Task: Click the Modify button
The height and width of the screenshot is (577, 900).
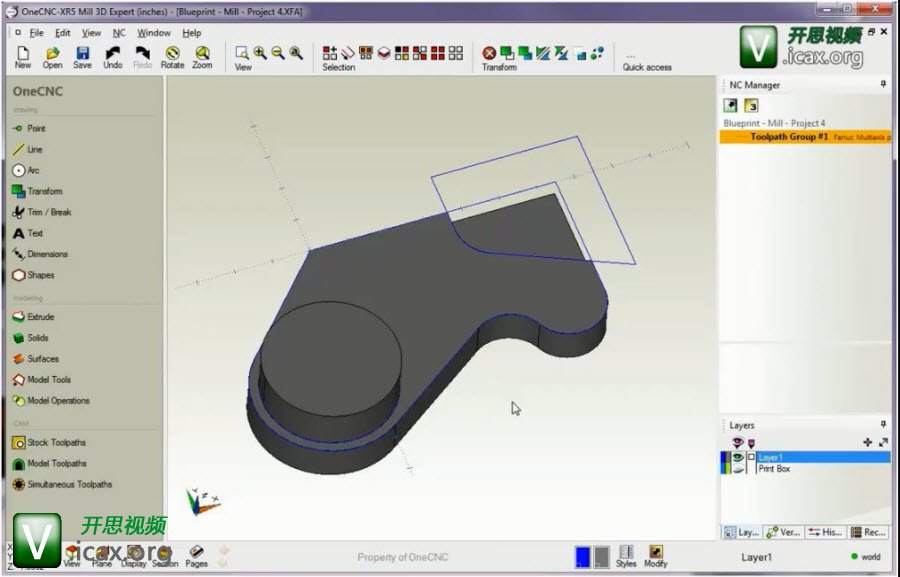Action: pyautogui.click(x=656, y=556)
